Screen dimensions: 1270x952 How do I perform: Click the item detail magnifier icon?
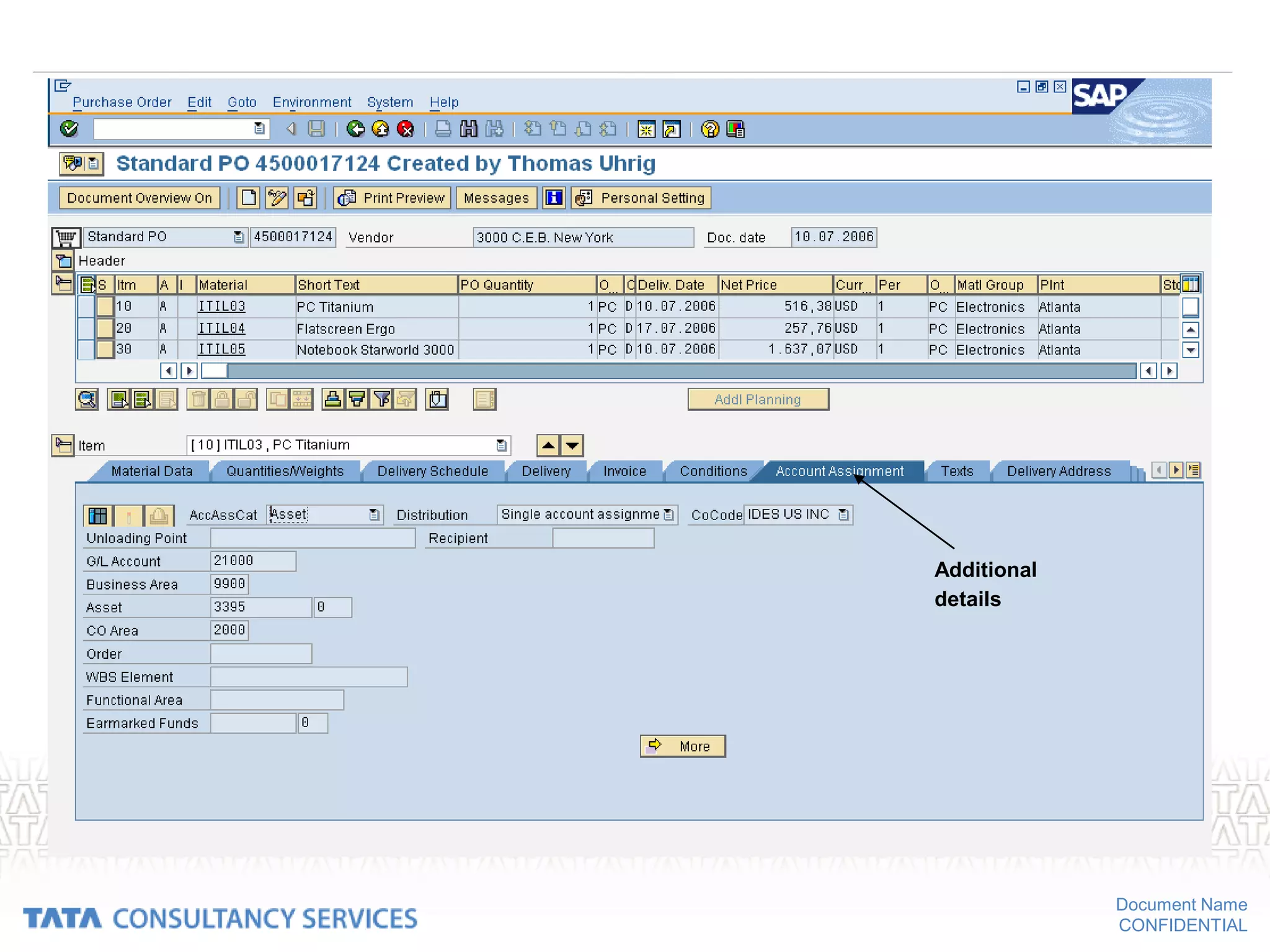tap(87, 399)
